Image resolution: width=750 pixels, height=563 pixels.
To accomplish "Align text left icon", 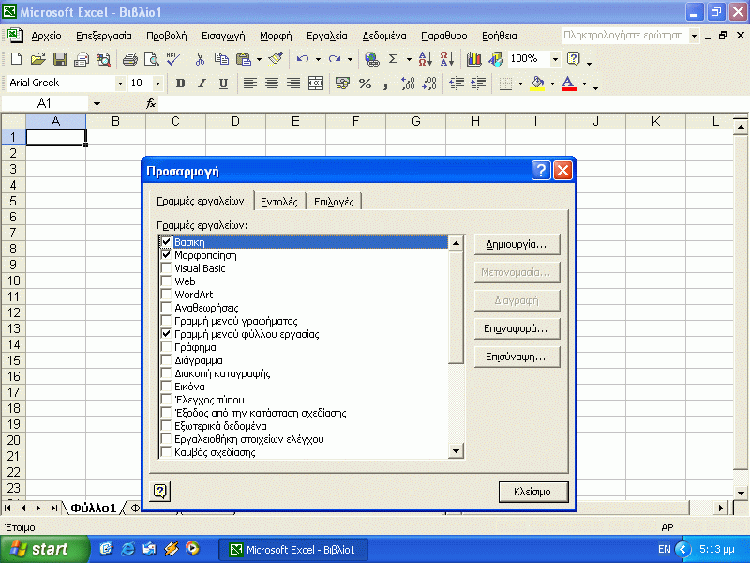I will tap(250, 83).
